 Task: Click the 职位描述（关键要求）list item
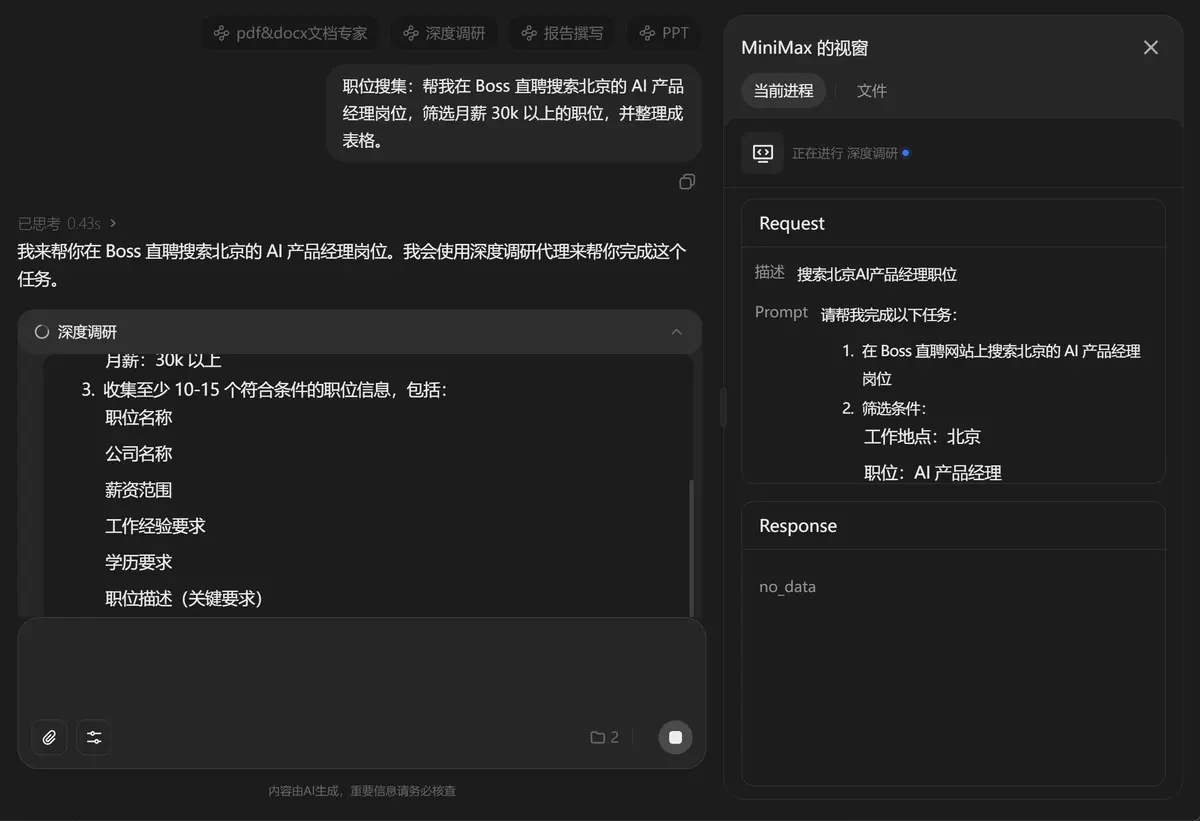click(184, 598)
